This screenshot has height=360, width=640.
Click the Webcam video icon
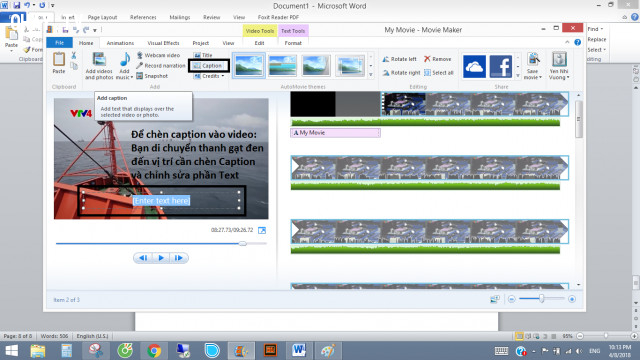(x=140, y=55)
